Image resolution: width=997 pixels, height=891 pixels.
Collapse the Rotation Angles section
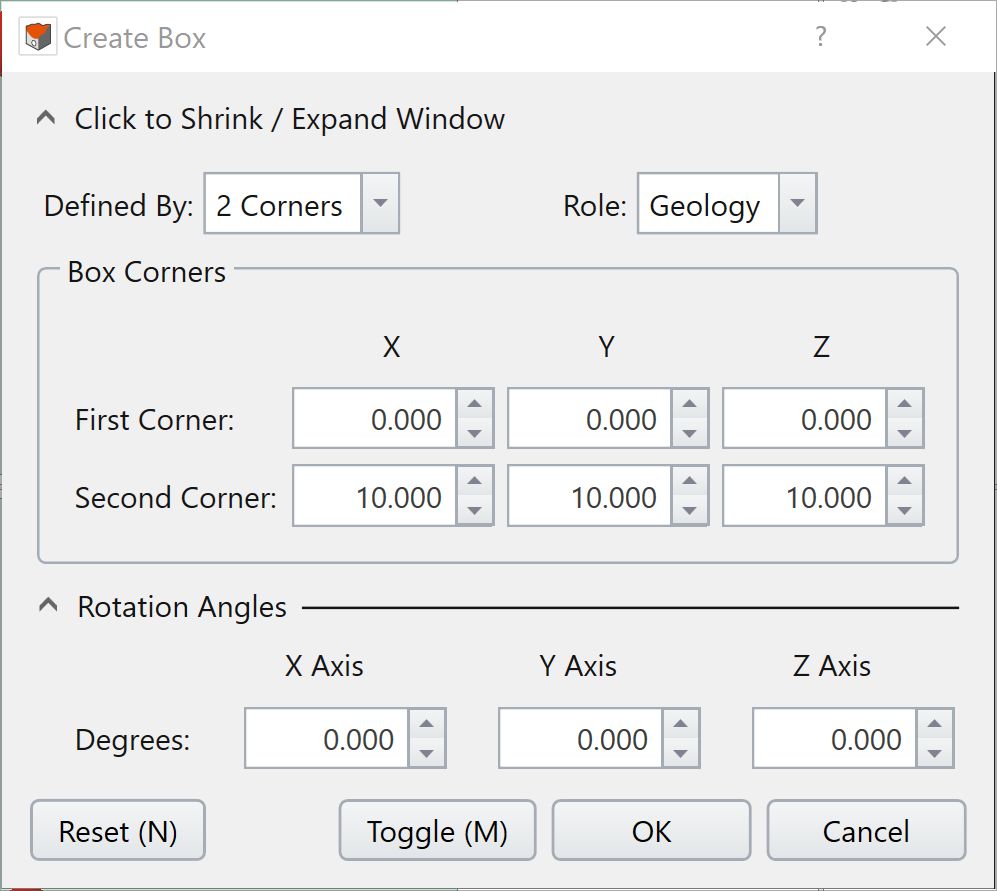point(48,605)
